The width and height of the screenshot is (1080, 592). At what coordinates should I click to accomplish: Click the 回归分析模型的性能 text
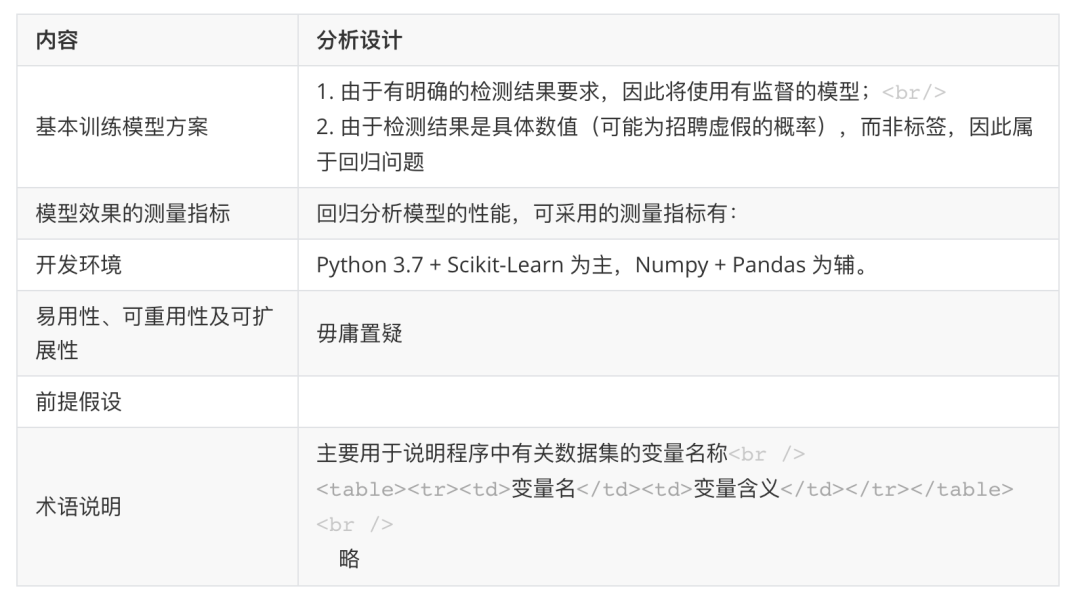click(x=526, y=214)
